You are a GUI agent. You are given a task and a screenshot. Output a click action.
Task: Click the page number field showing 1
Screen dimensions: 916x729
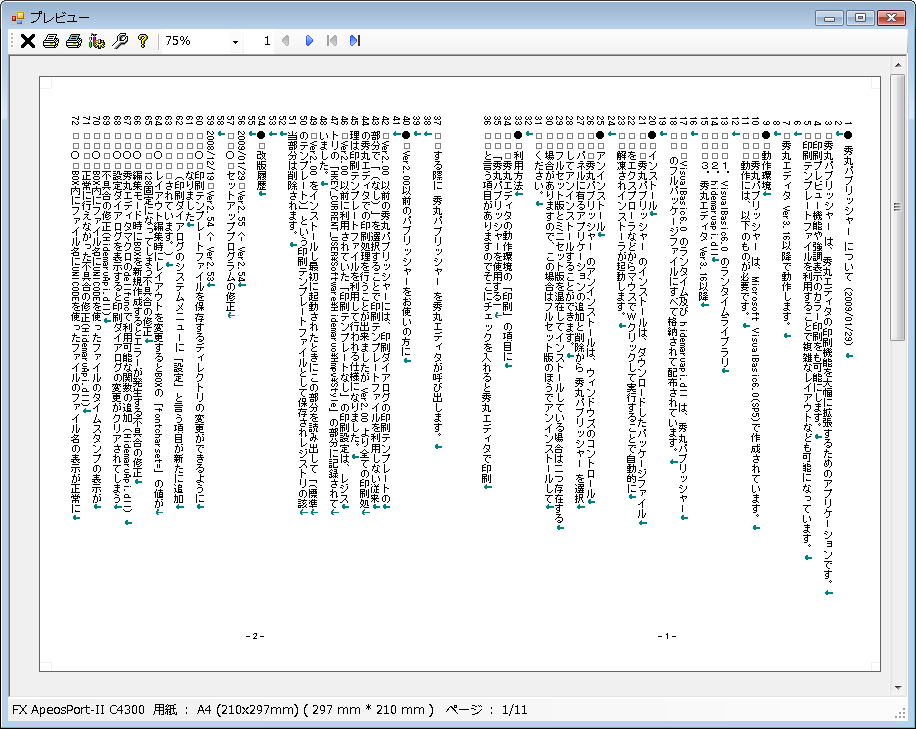point(266,41)
